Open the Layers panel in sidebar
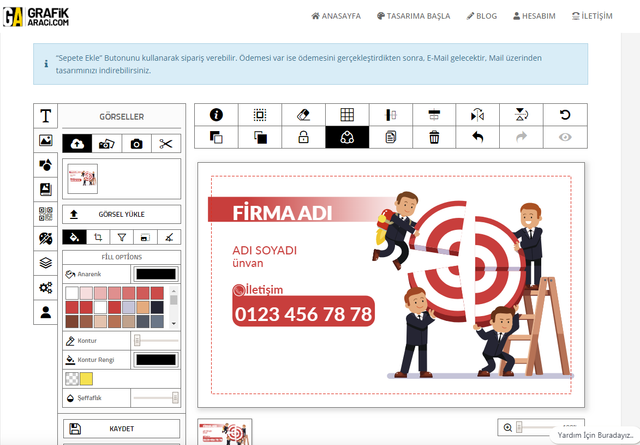This screenshot has height=445, width=640. pyautogui.click(x=45, y=263)
